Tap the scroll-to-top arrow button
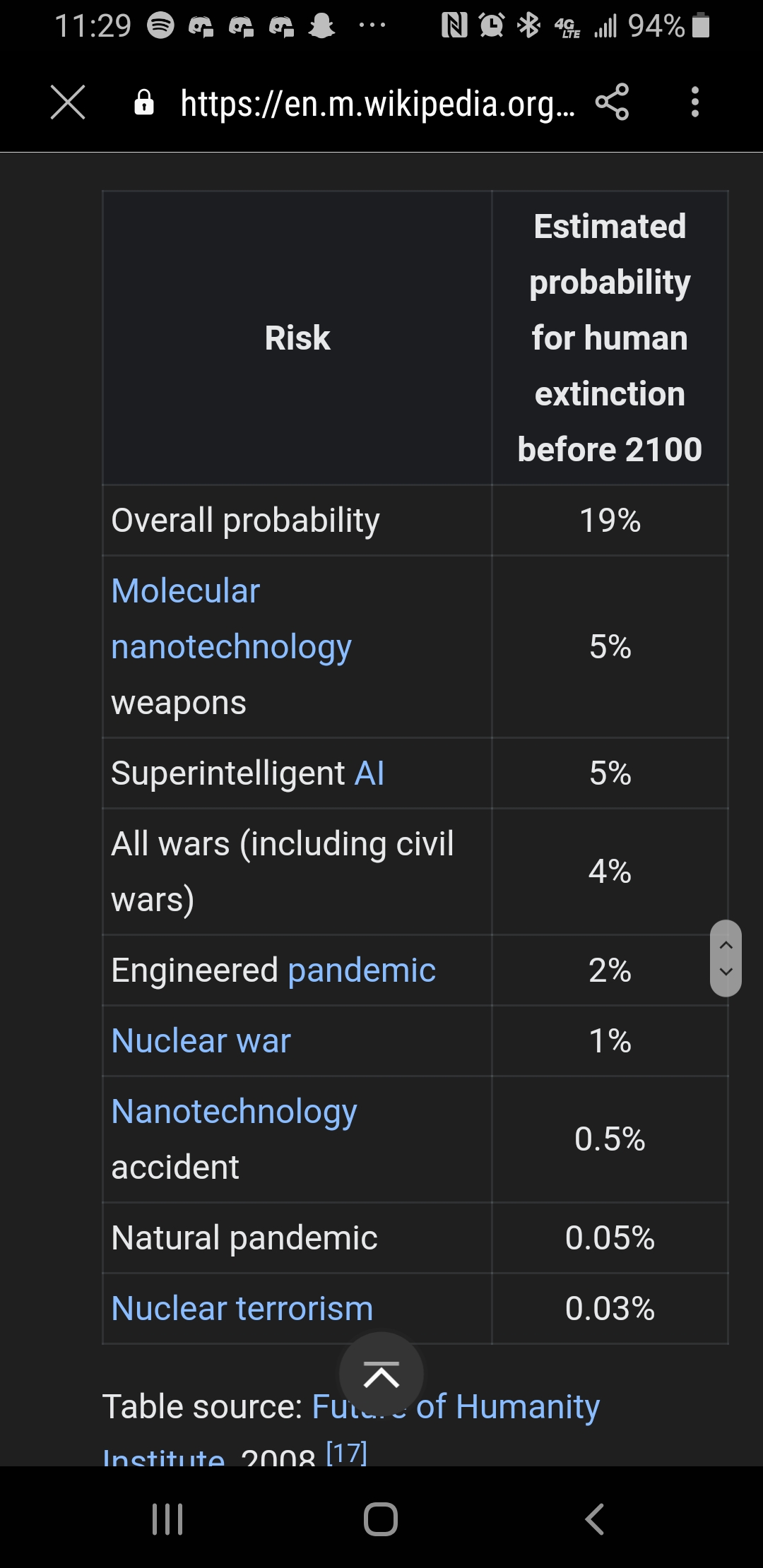The height and width of the screenshot is (1568, 763). pos(381,1374)
